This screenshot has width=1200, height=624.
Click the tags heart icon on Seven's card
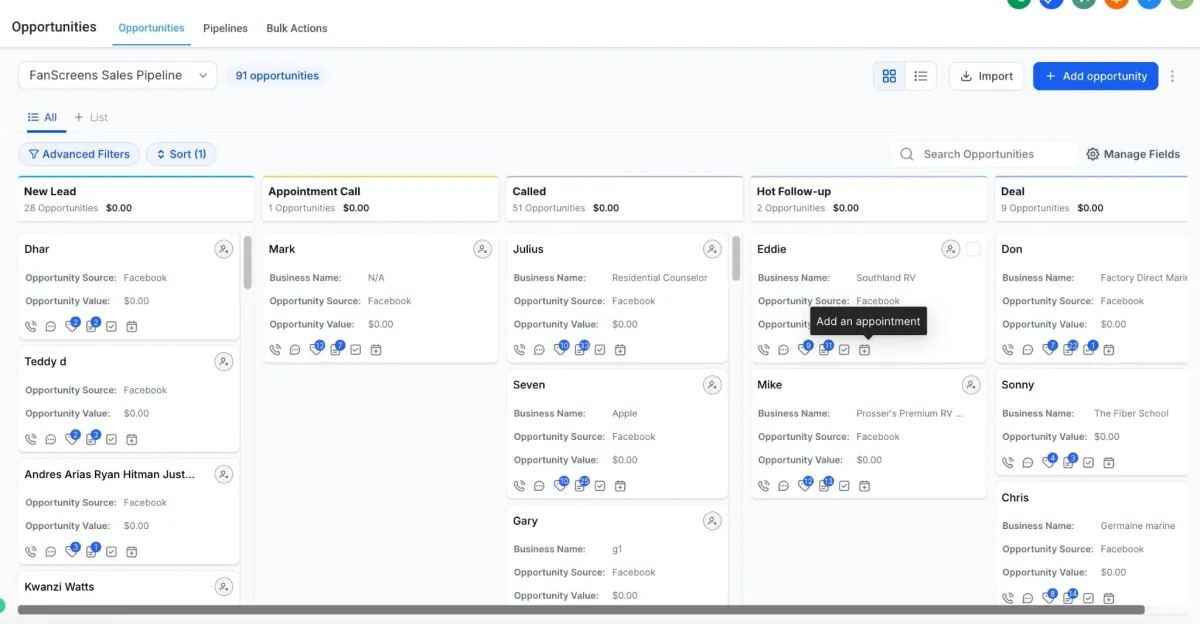[x=561, y=485]
